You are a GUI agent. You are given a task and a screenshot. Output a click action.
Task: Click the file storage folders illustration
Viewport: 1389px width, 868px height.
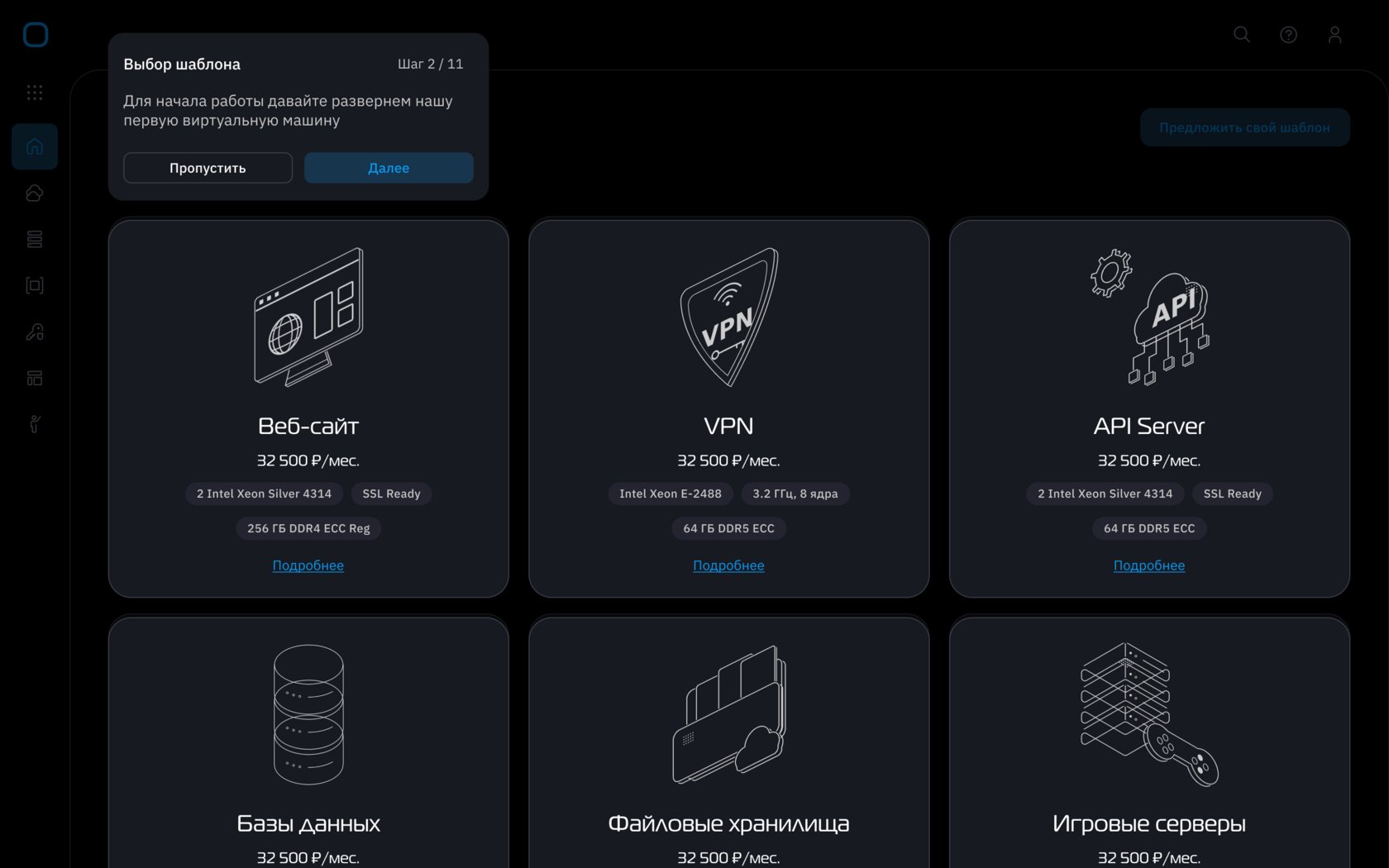pos(728,714)
